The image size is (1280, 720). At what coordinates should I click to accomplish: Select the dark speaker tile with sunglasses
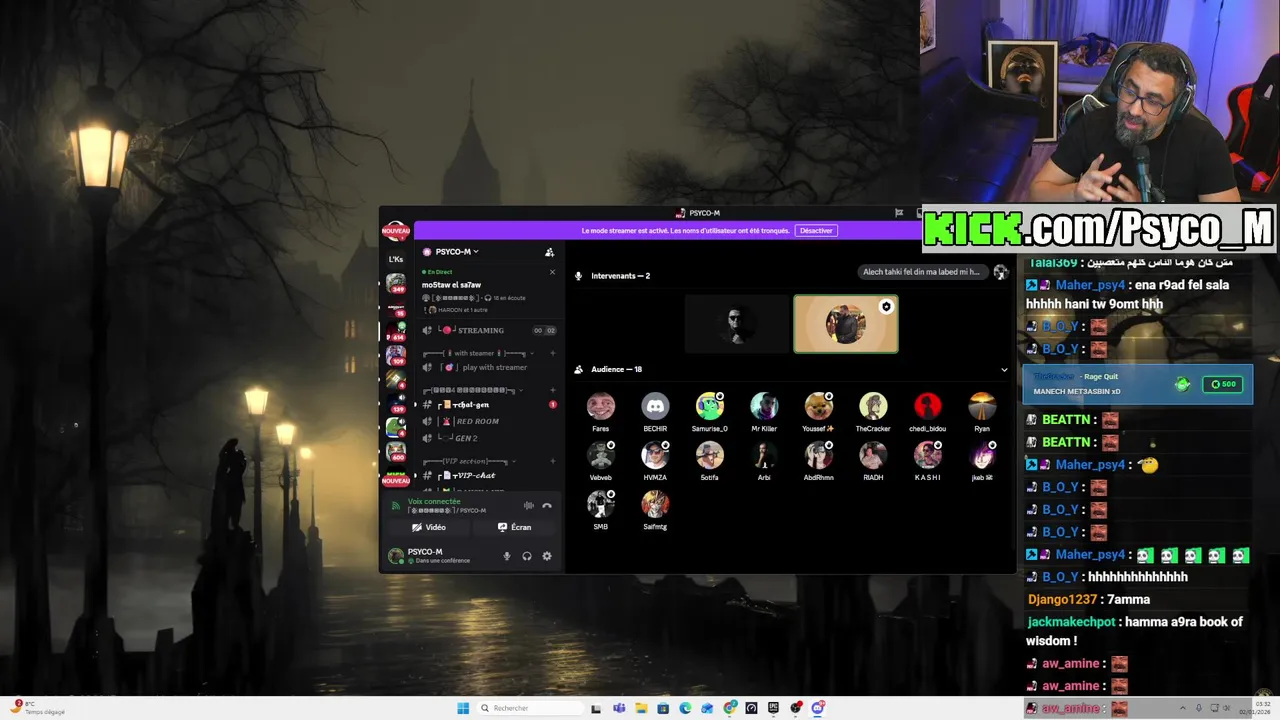coord(737,324)
